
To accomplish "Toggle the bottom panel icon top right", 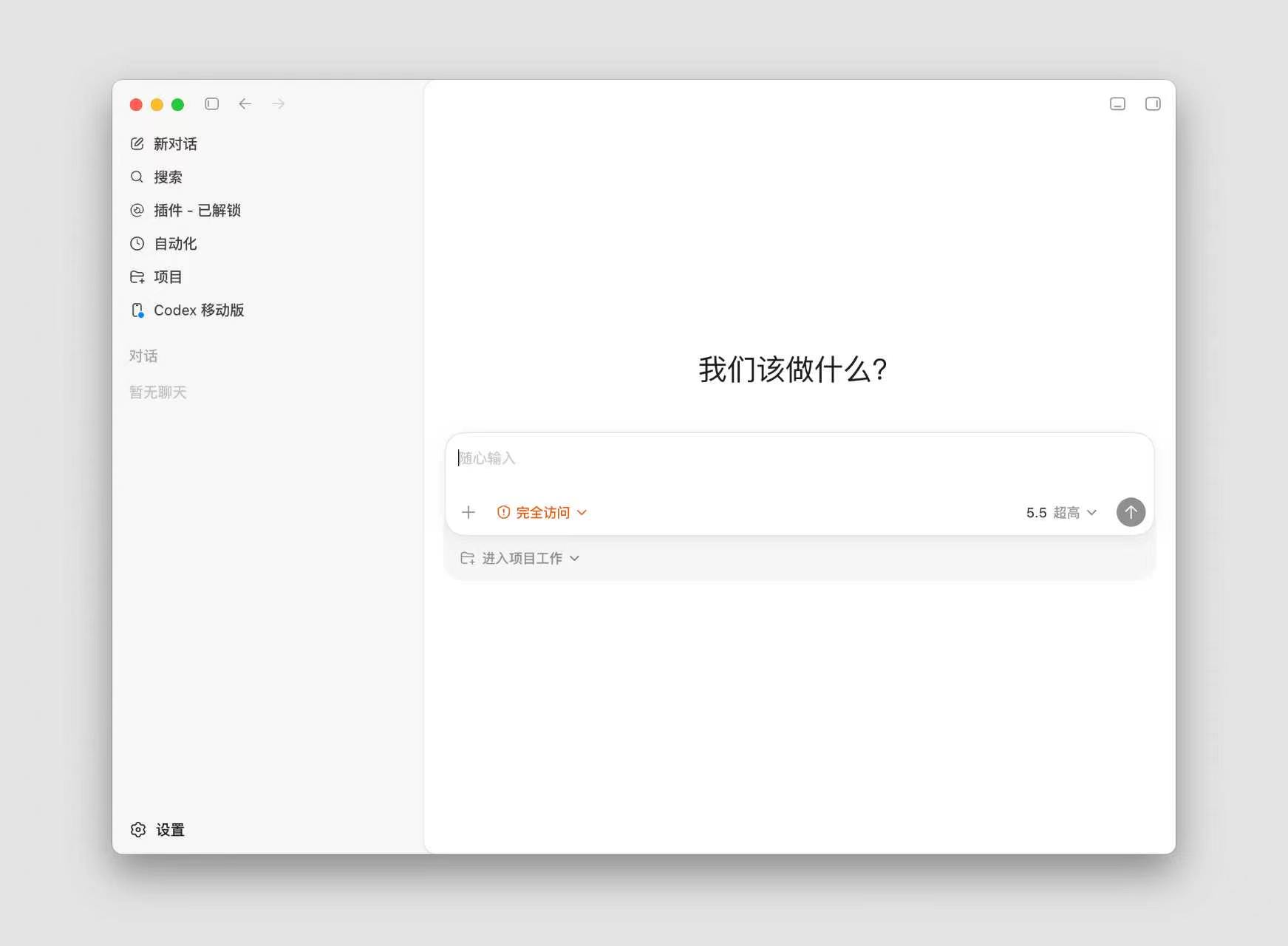I will click(x=1118, y=104).
